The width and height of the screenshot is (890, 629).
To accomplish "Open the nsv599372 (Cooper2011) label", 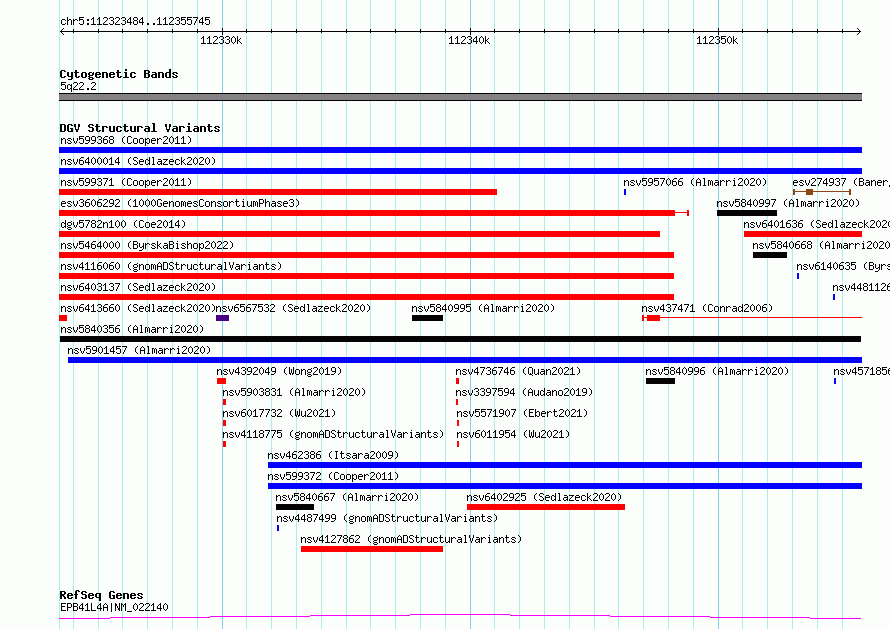I will [333, 476].
